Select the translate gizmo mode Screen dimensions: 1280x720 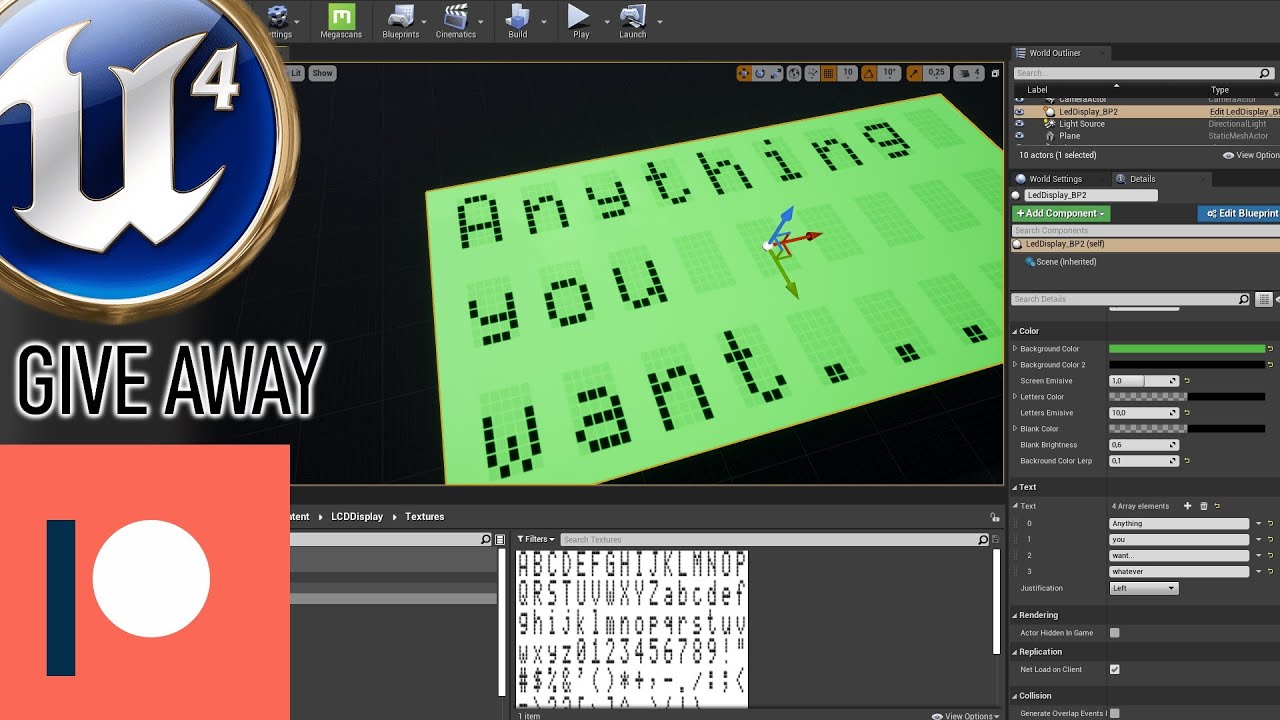point(744,73)
